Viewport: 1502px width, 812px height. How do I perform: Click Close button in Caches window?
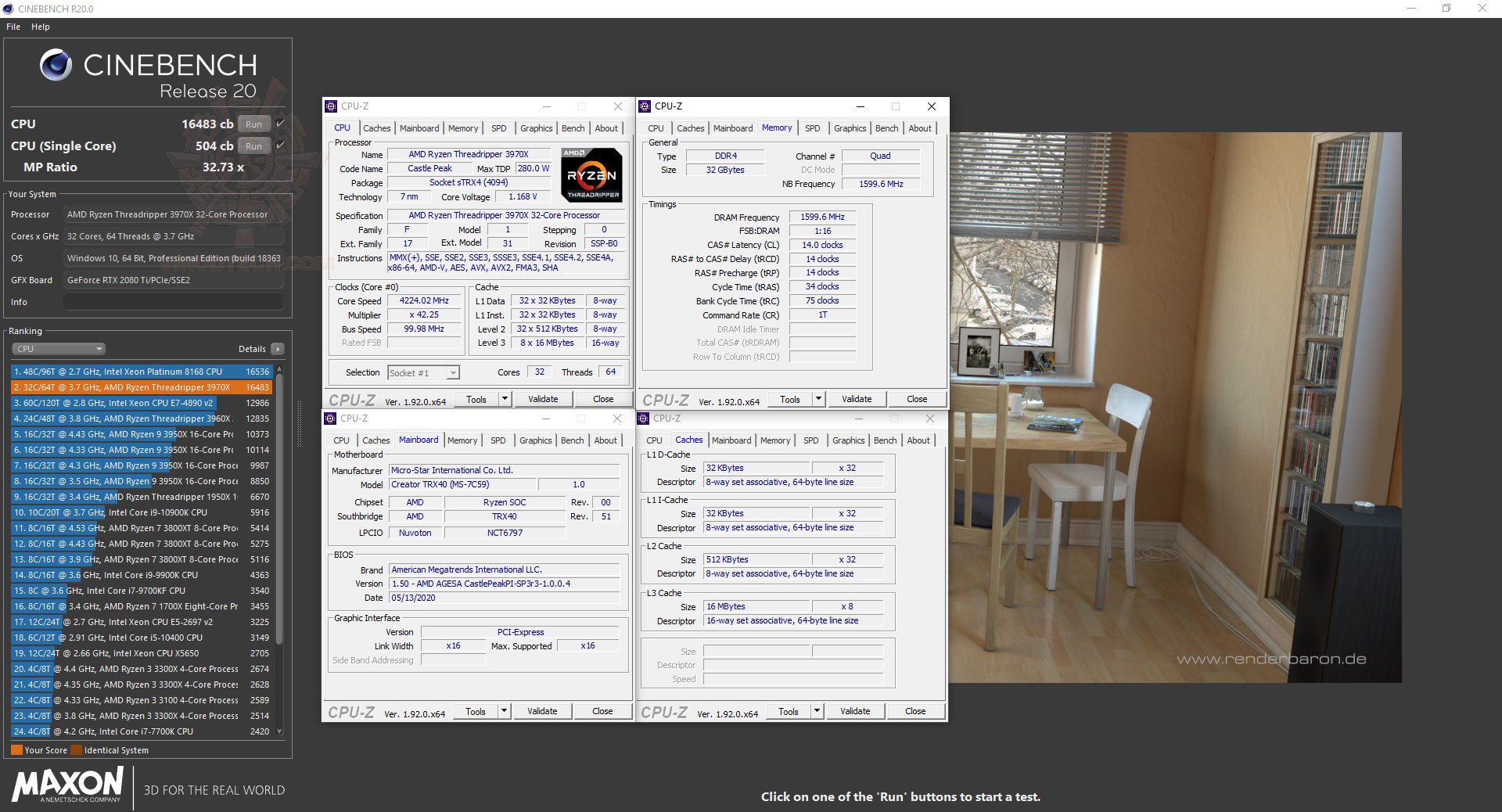point(915,711)
